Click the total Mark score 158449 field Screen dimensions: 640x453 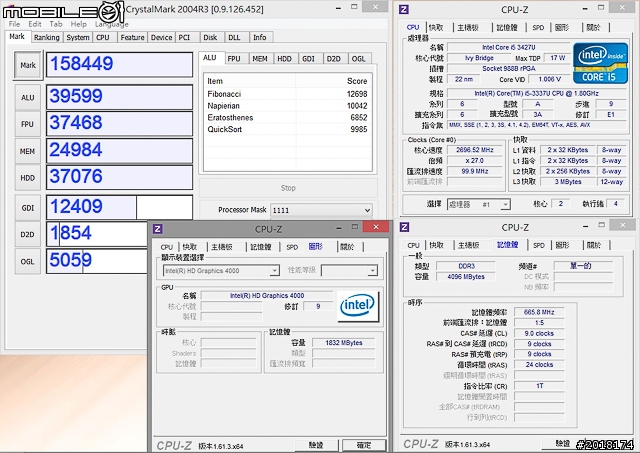coord(120,64)
